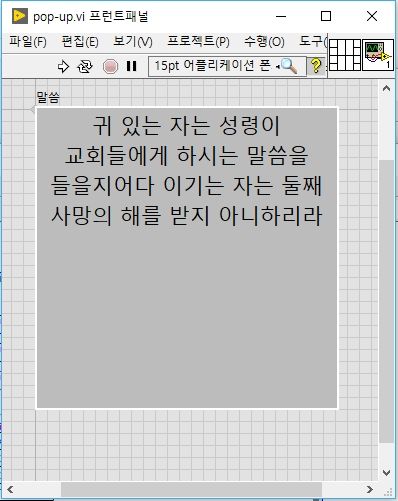This screenshot has height=501, width=398.
Task: Click the vertical scrollbar down arrow
Action: coord(386,472)
